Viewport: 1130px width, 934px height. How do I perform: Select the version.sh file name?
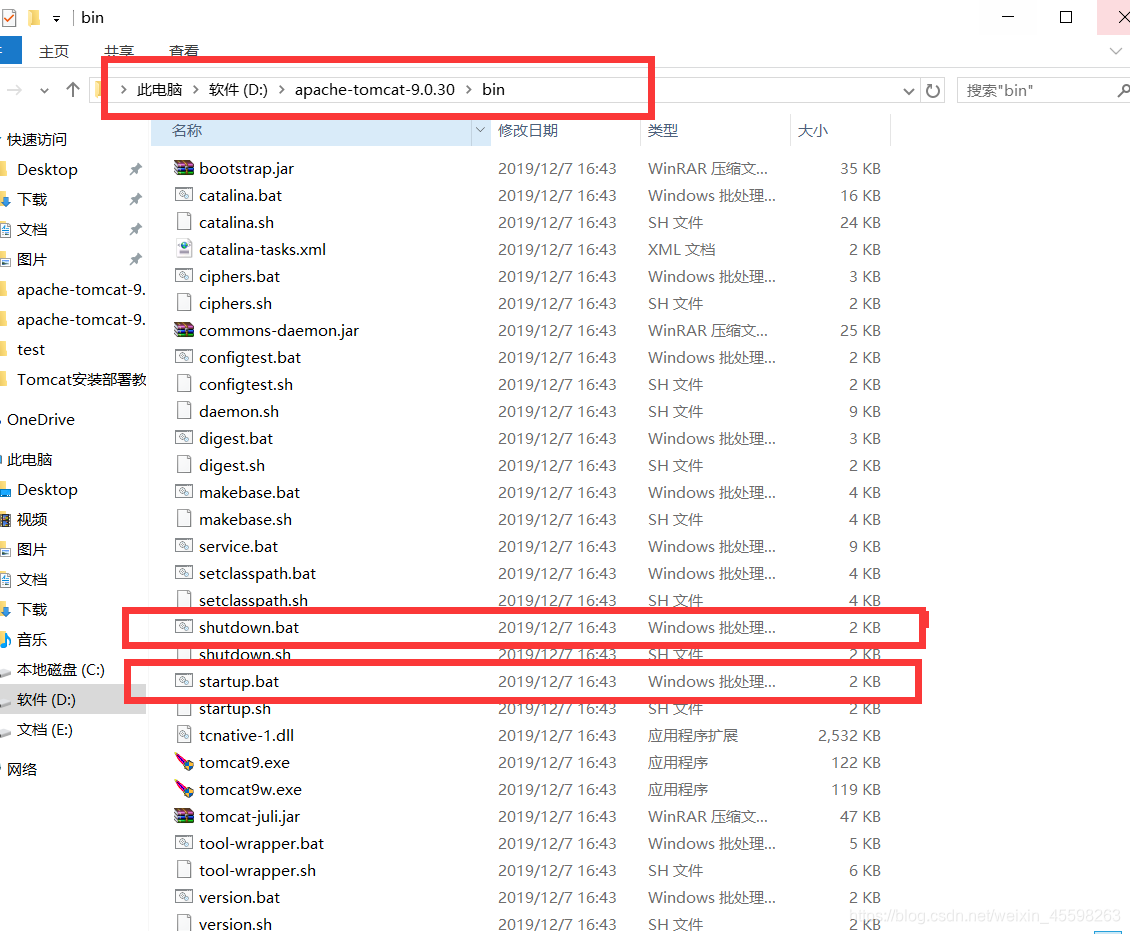[x=236, y=925]
